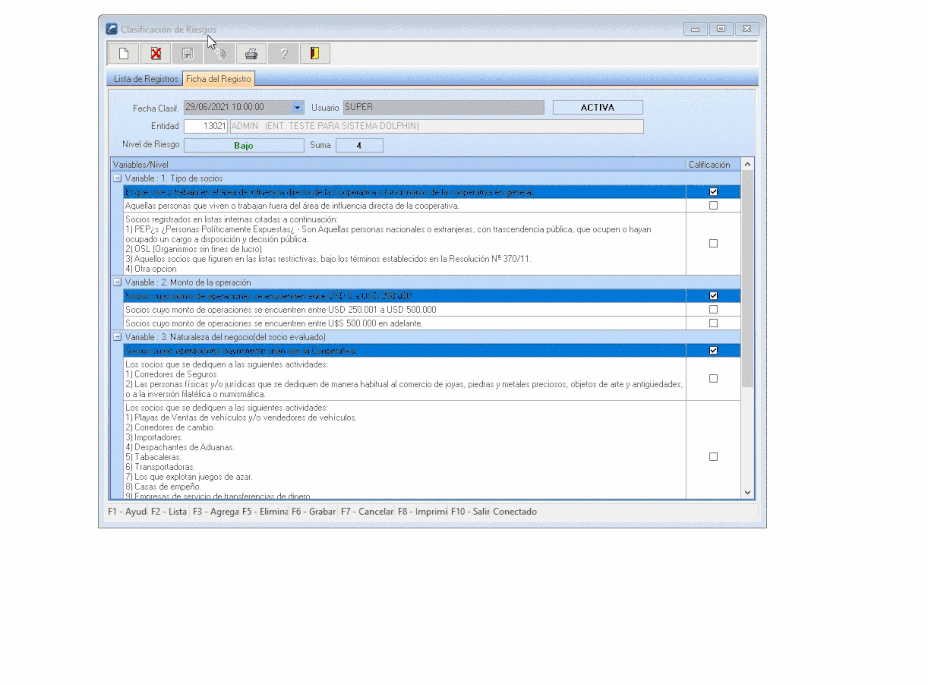
Task: Check 'Socios registrados en listas internas' checkbox
Action: click(x=713, y=243)
